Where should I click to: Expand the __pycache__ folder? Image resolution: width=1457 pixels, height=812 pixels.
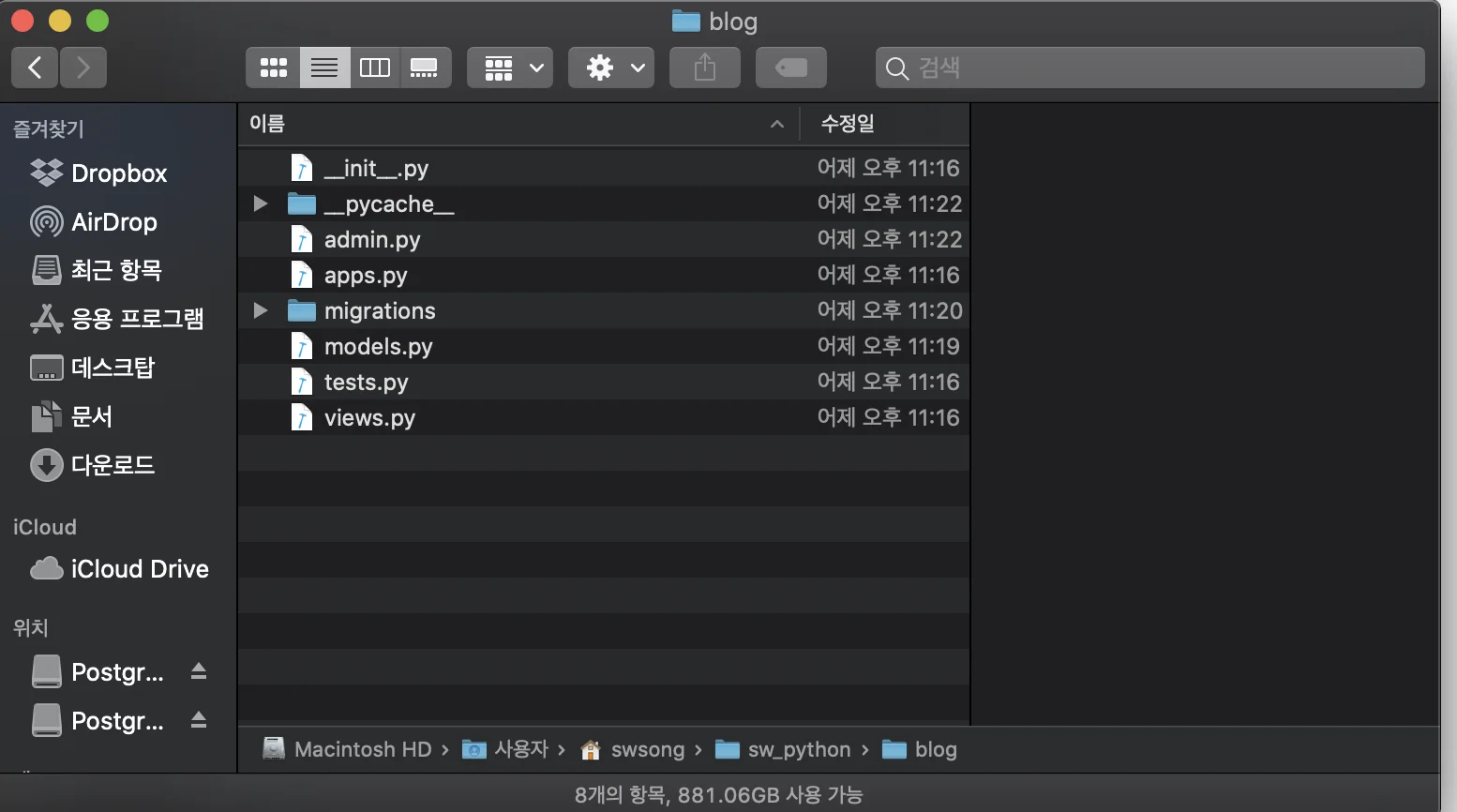coord(261,203)
